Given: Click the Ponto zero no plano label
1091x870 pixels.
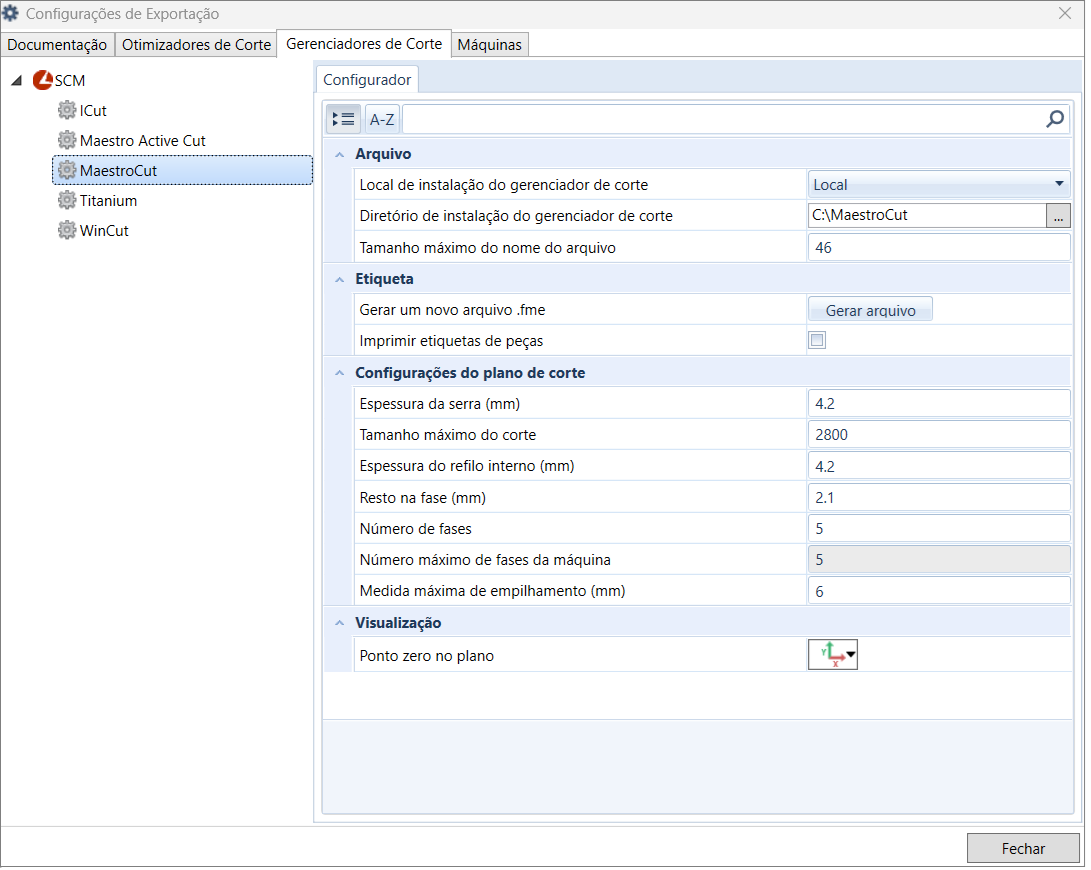Looking at the screenshot, I should pyautogui.click(x=427, y=656).
